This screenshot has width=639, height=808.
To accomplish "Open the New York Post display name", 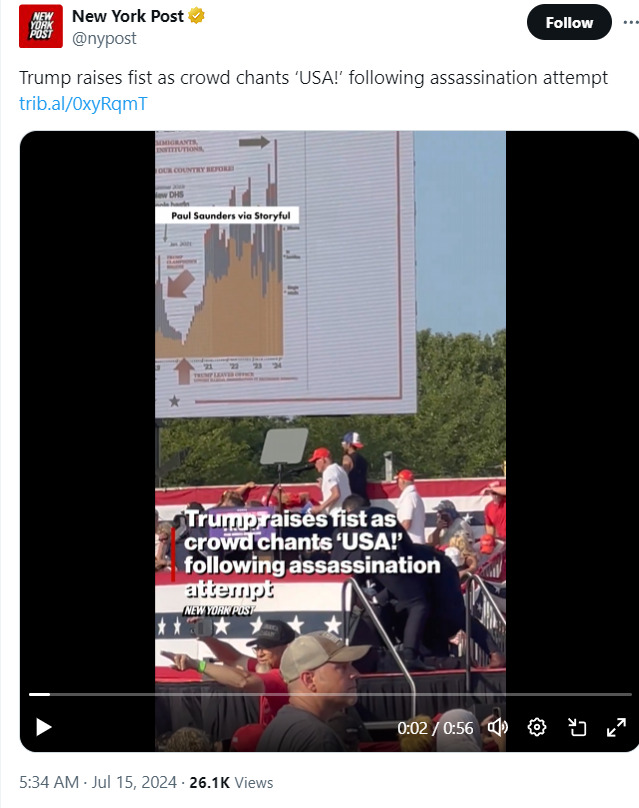I will (128, 16).
